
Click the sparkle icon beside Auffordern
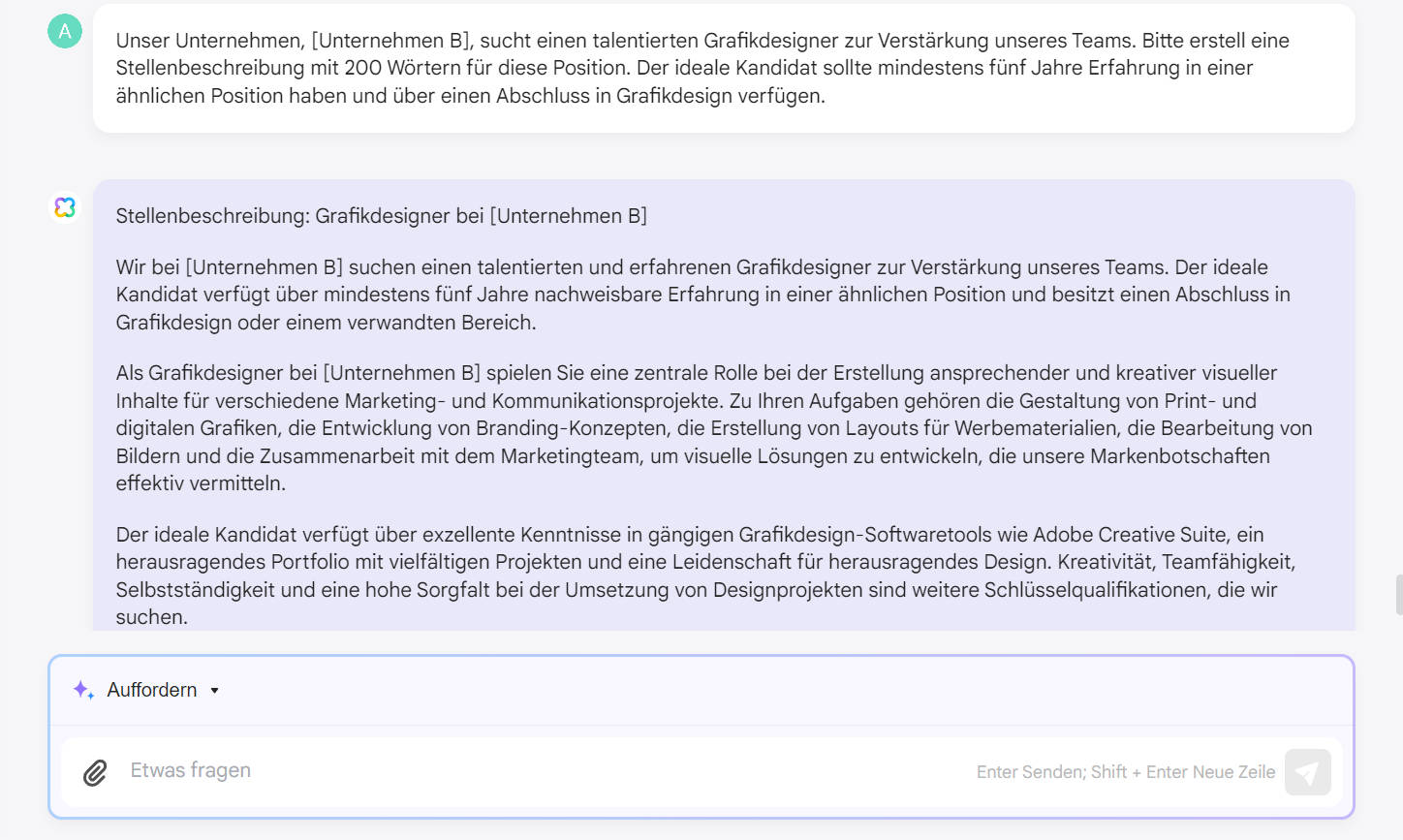pyautogui.click(x=83, y=690)
